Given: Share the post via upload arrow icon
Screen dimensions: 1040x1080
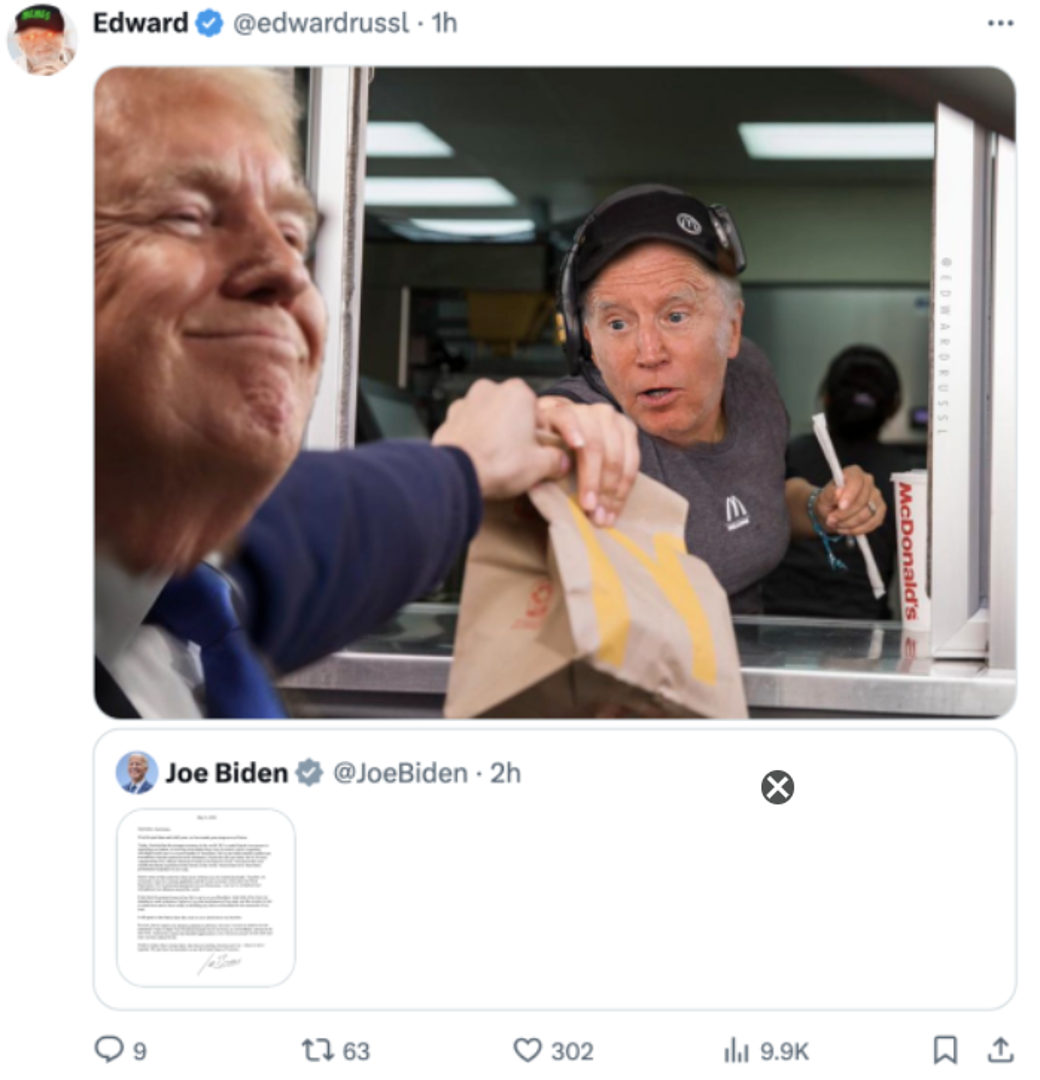Looking at the screenshot, I should 999,1049.
